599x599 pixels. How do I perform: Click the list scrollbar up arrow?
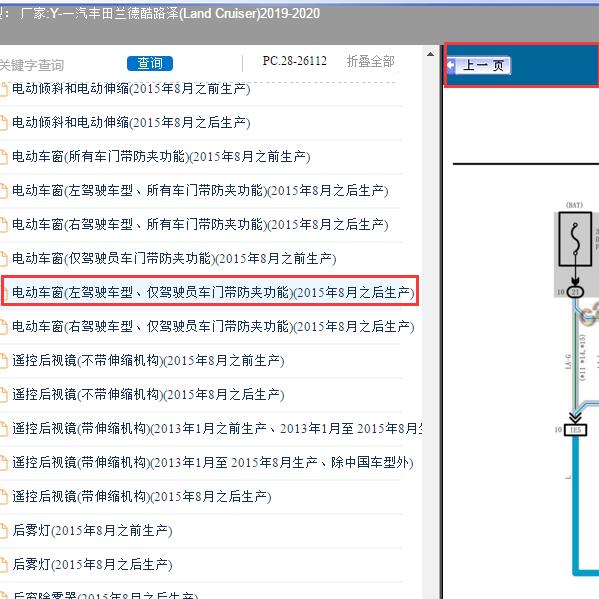click(x=431, y=55)
